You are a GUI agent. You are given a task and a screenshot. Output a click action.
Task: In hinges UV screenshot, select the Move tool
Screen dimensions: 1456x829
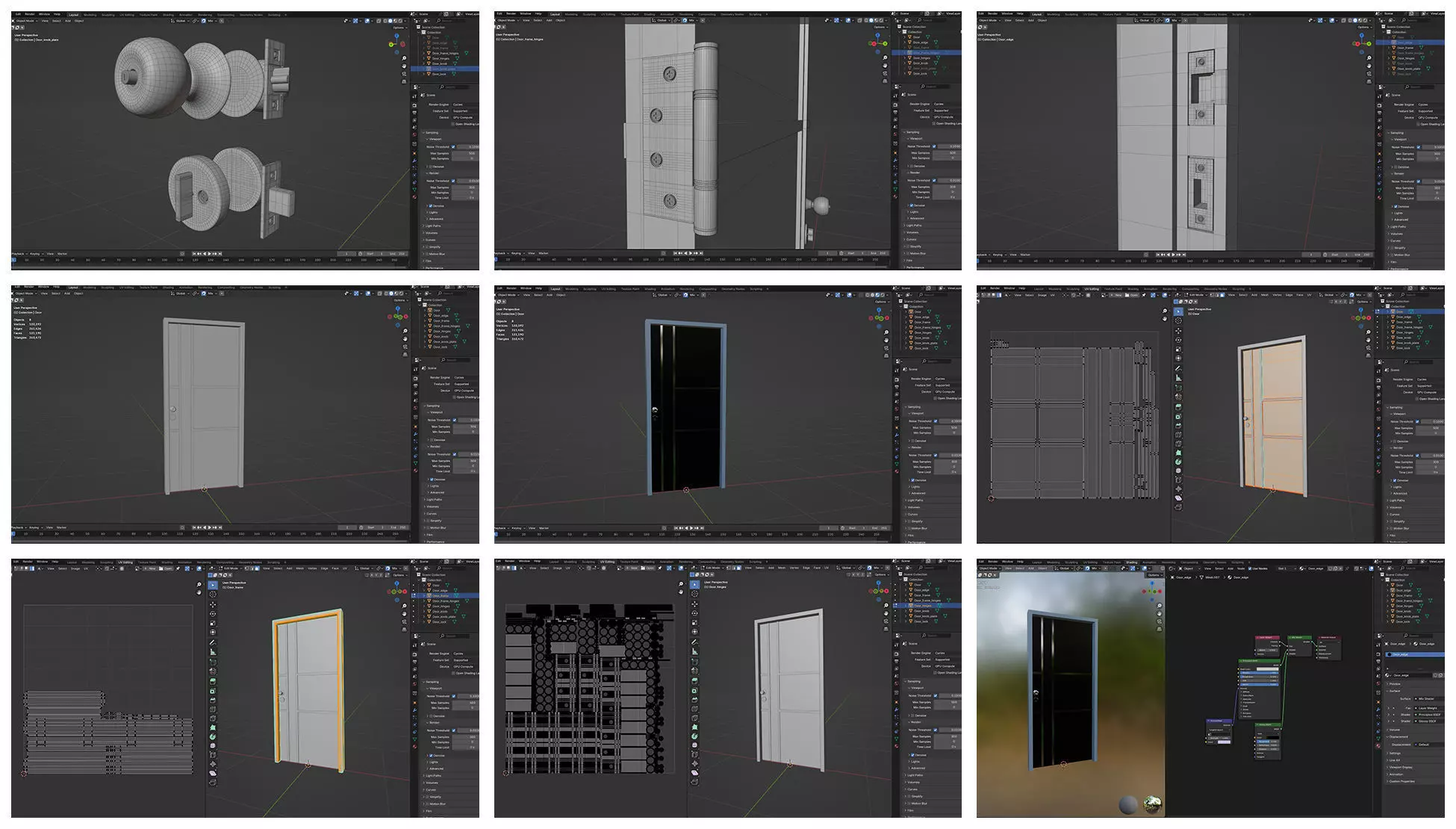coord(694,604)
